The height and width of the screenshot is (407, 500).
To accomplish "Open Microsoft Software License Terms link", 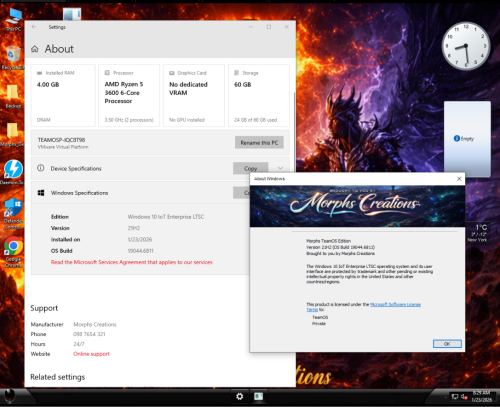I will coord(396,304).
